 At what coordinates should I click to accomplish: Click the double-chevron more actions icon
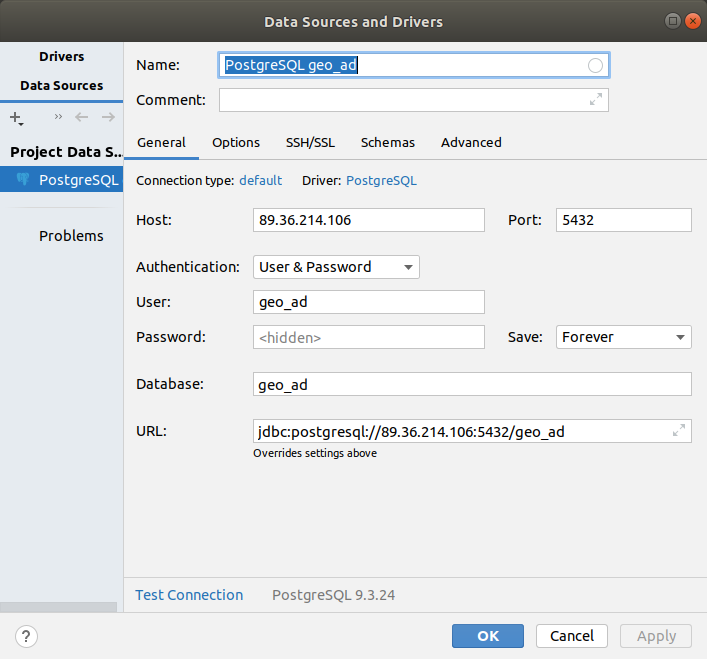[58, 118]
